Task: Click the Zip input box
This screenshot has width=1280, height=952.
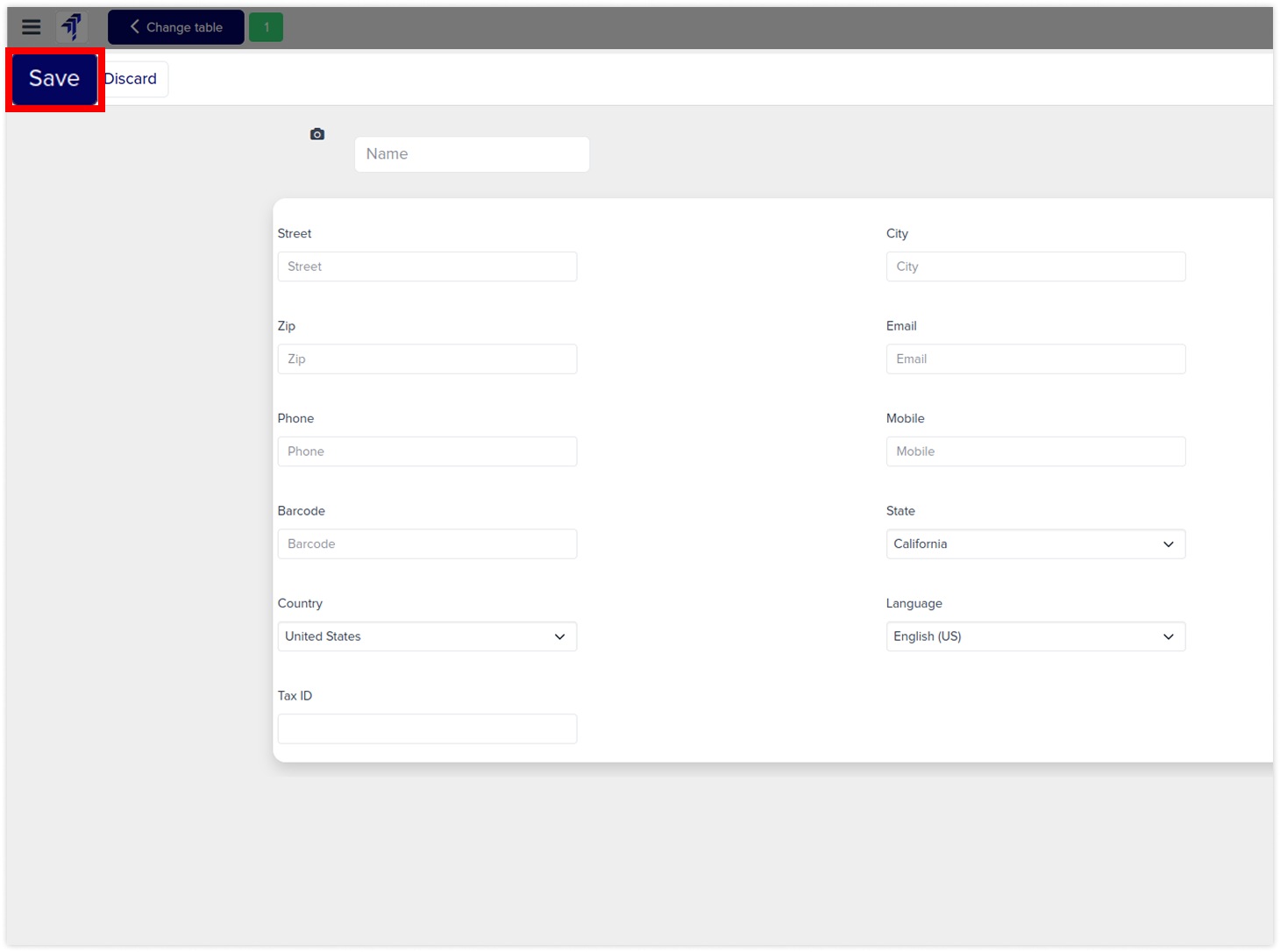Action: tap(427, 359)
